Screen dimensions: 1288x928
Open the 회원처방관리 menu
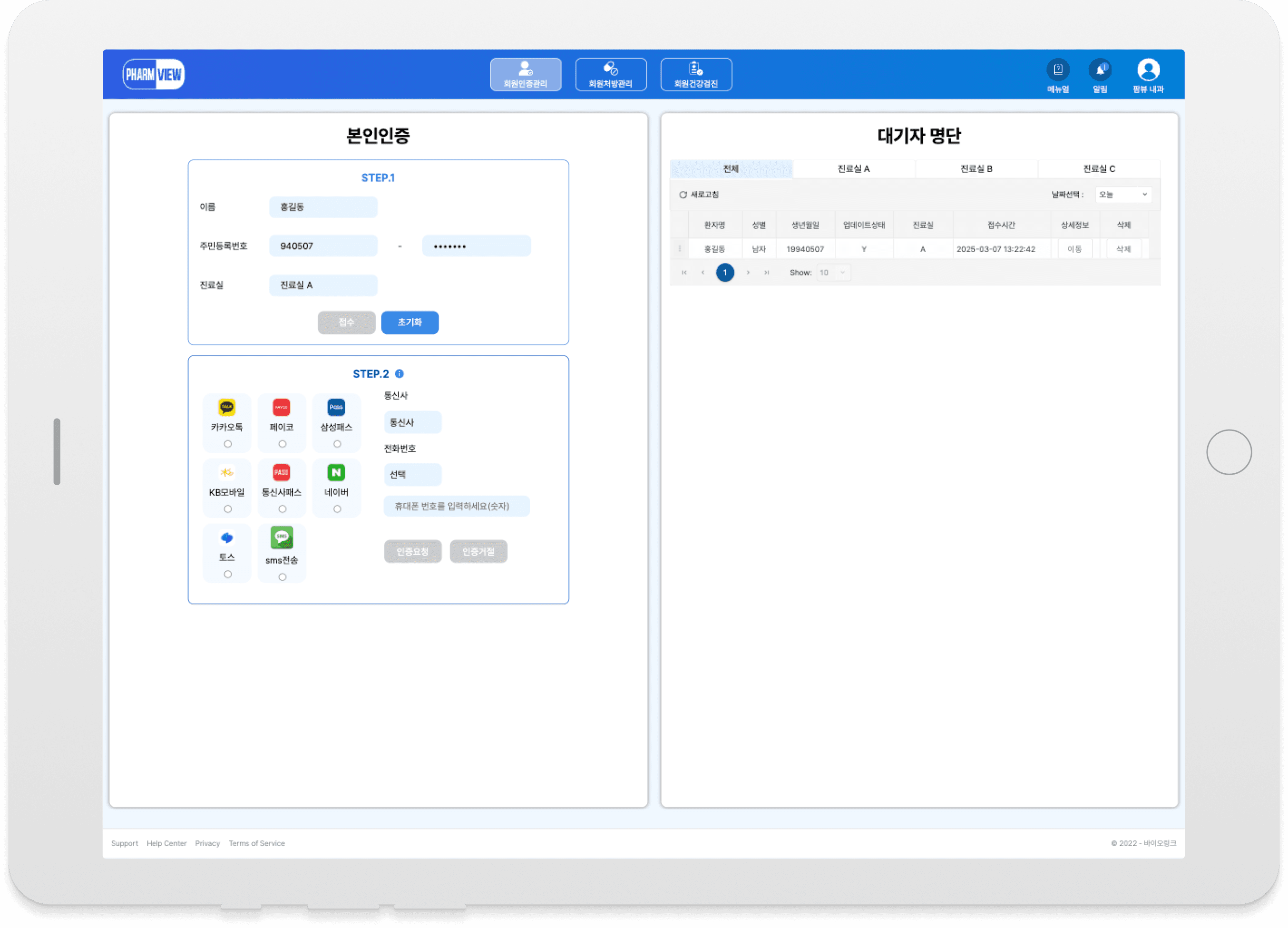(611, 74)
